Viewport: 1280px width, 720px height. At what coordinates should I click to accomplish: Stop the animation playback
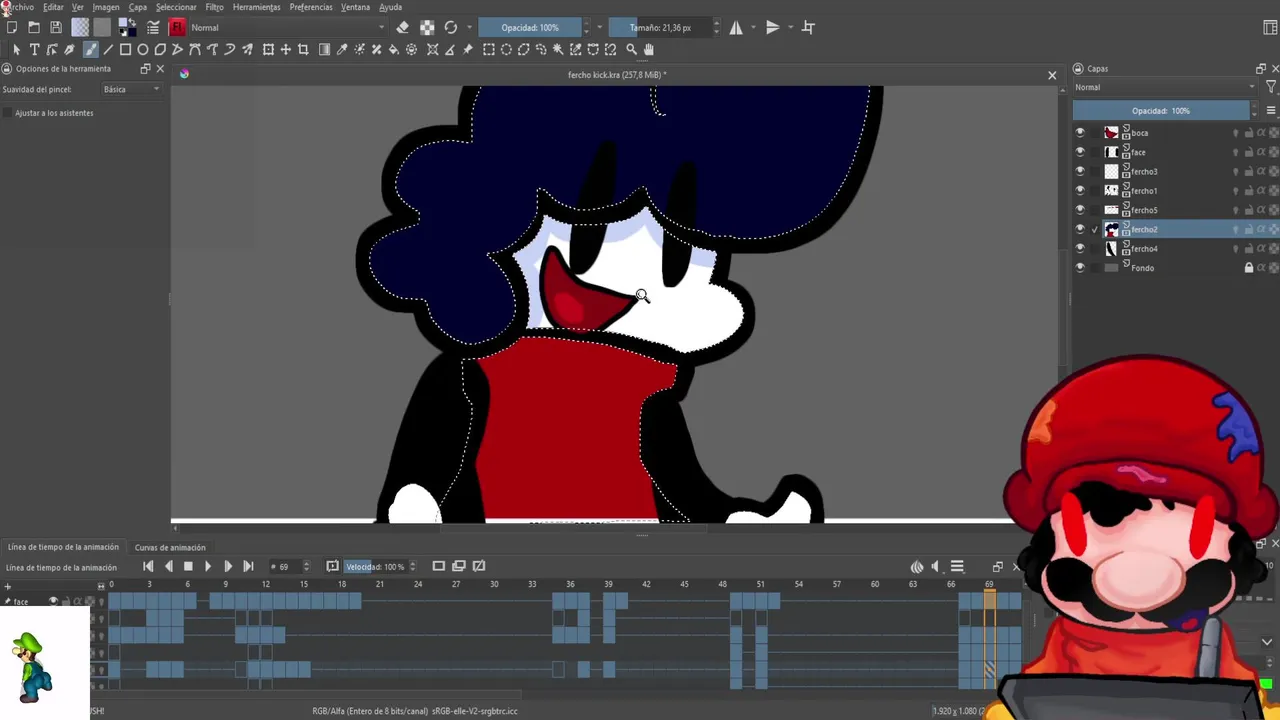(x=188, y=566)
